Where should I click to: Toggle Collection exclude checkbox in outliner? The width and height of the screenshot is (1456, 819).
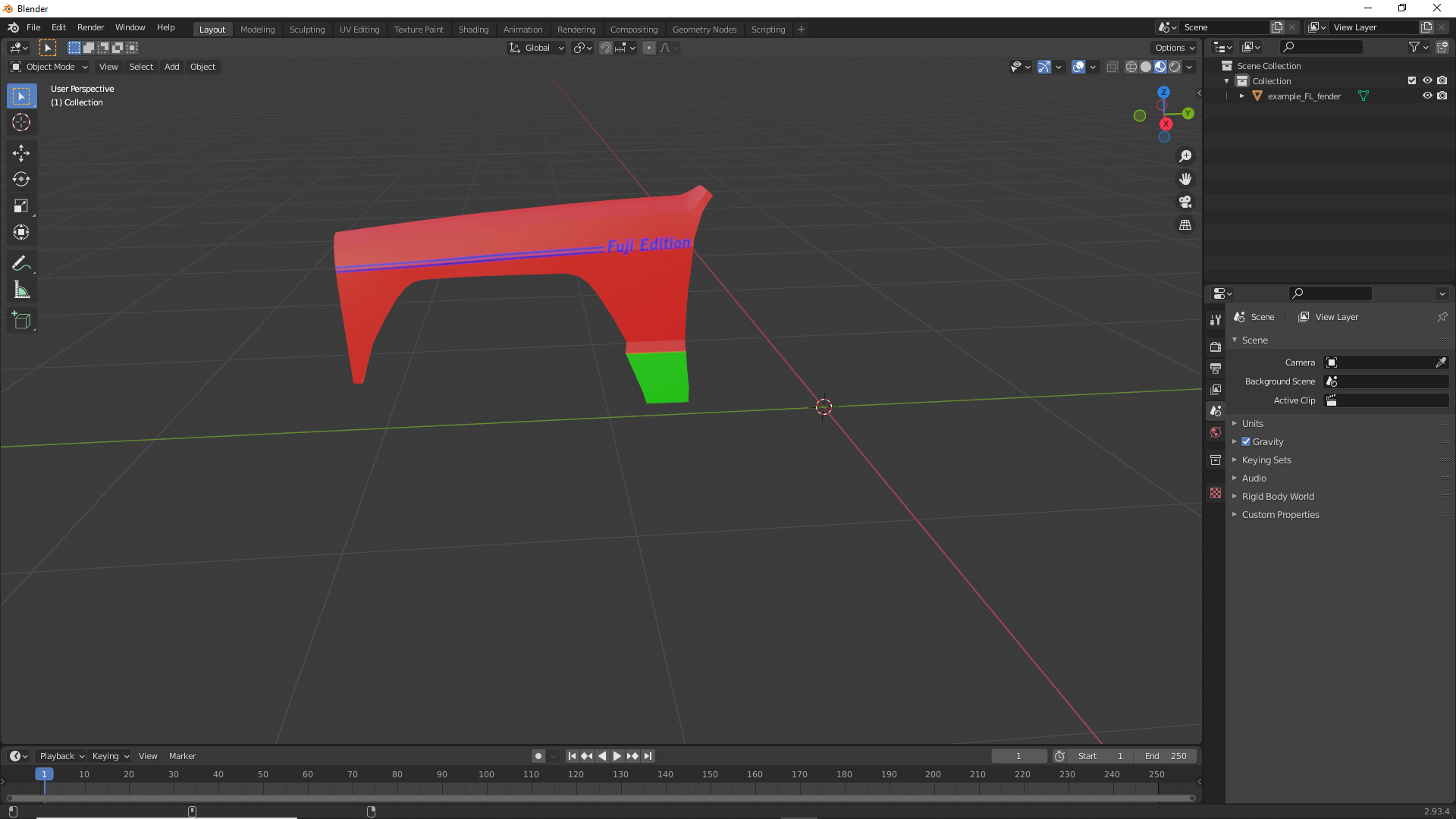[x=1412, y=80]
